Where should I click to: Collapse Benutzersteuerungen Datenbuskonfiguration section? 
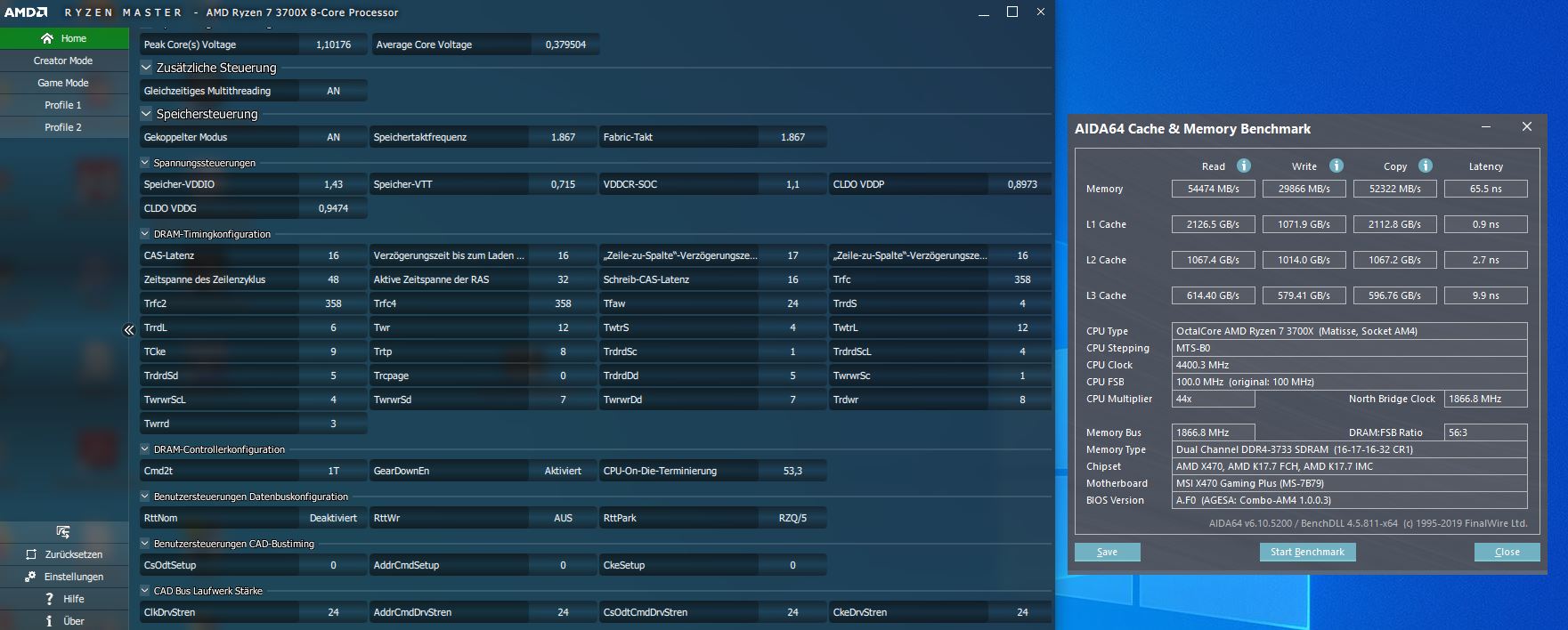145,497
